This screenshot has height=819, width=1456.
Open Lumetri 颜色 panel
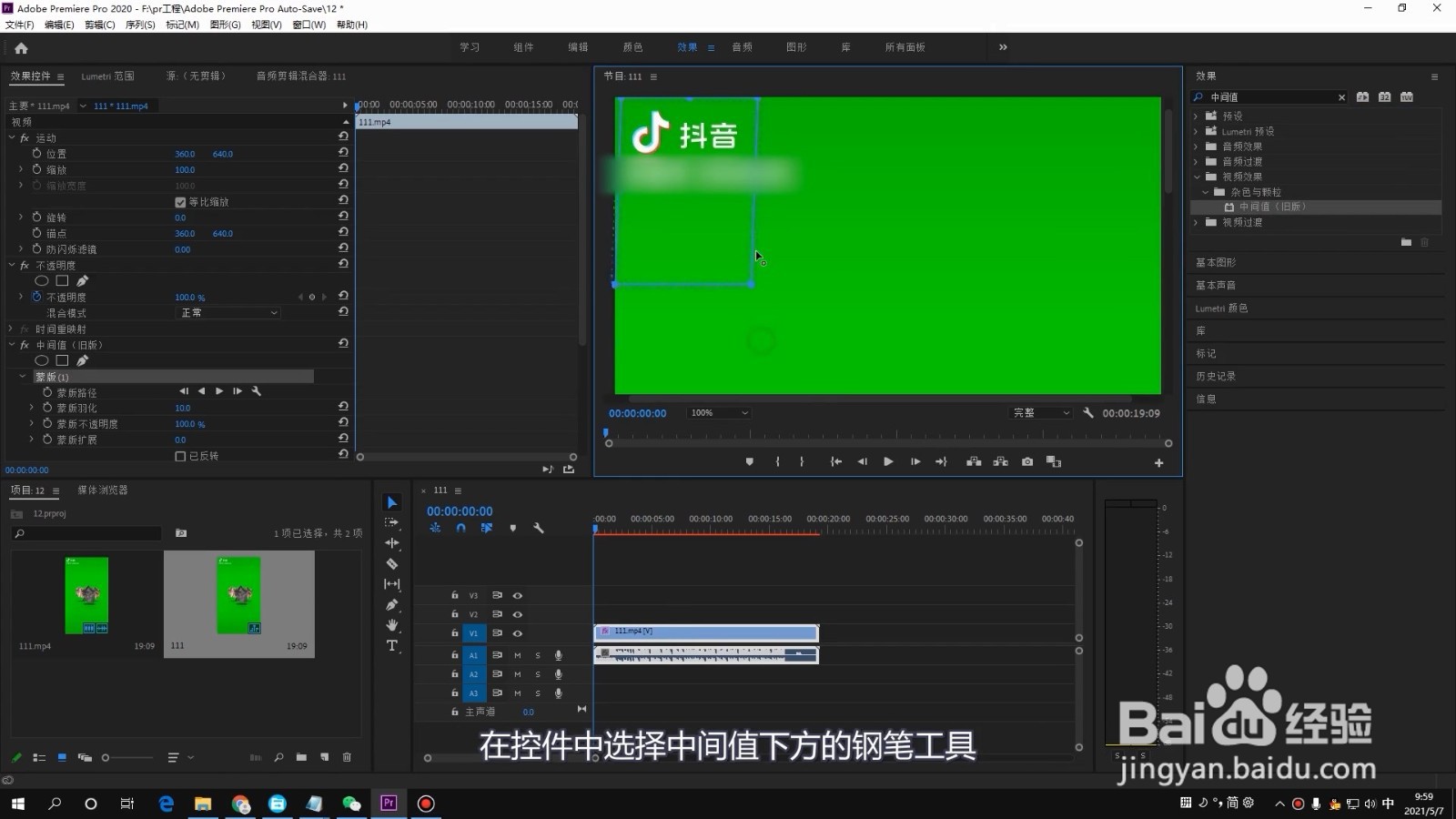pyautogui.click(x=1221, y=308)
